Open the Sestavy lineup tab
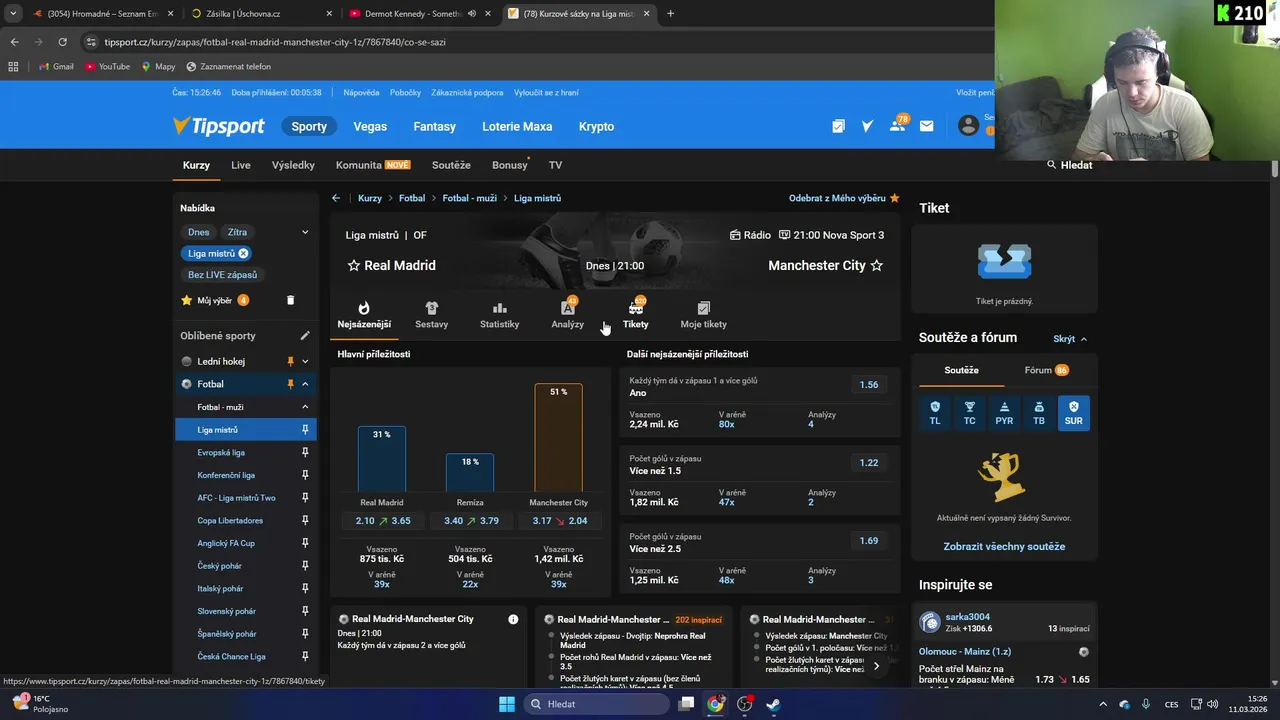1280x720 pixels. [x=431, y=314]
